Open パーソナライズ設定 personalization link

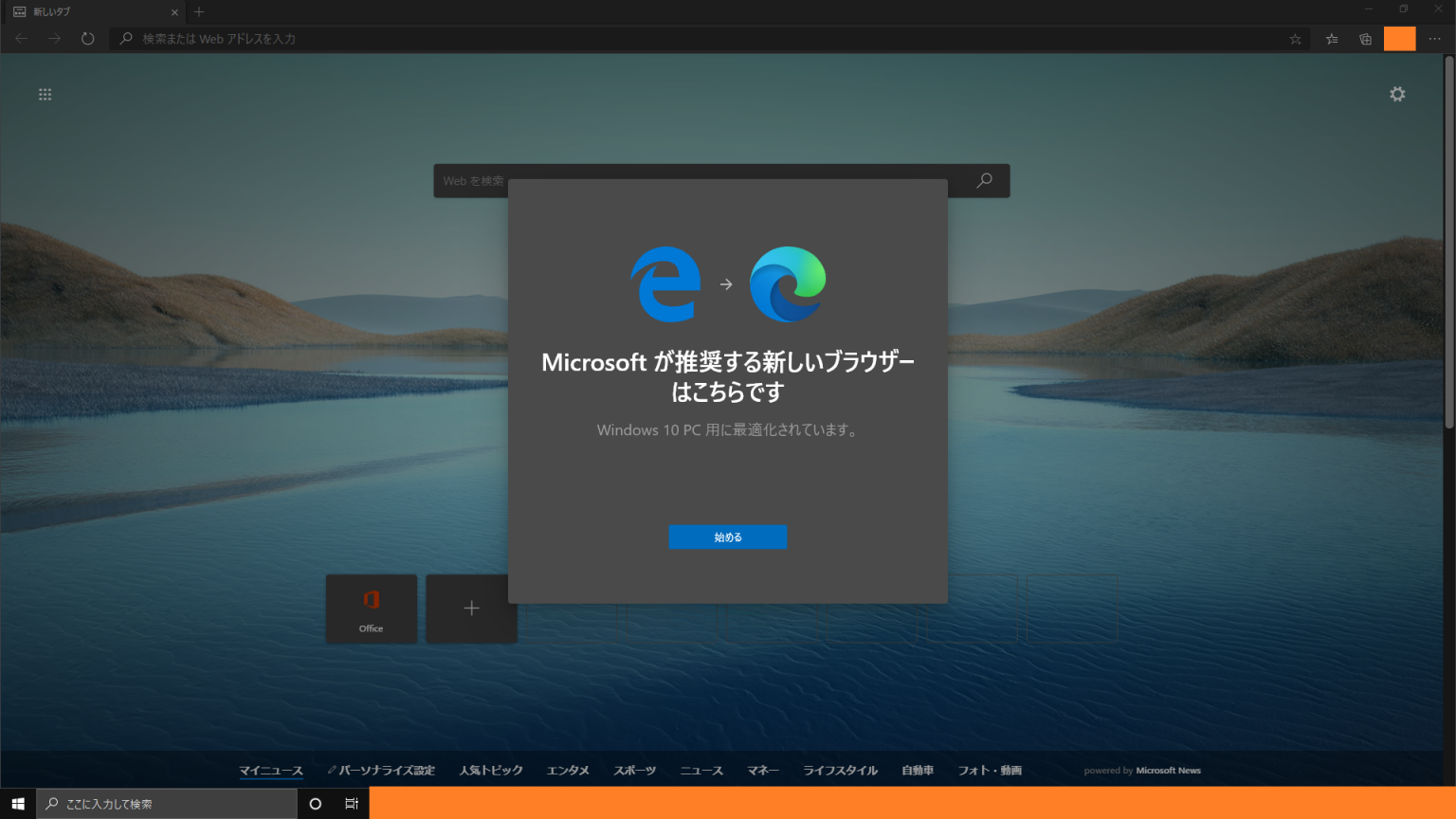pyautogui.click(x=380, y=770)
